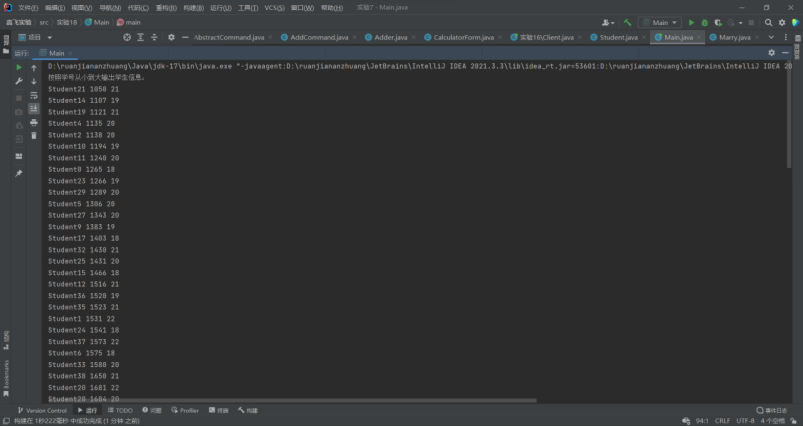
Task: Open the wrench icon to modify run configuration
Action: (x=19, y=81)
